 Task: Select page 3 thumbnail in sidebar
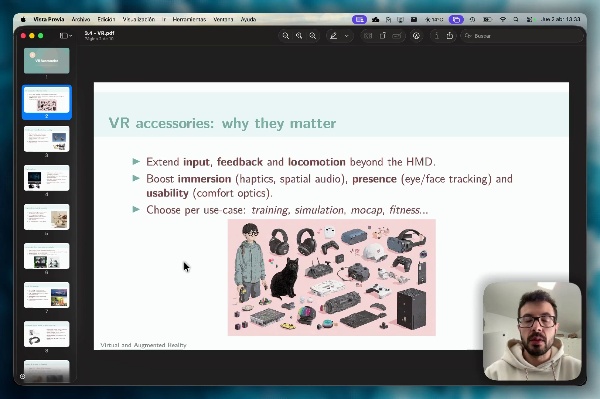(x=47, y=139)
